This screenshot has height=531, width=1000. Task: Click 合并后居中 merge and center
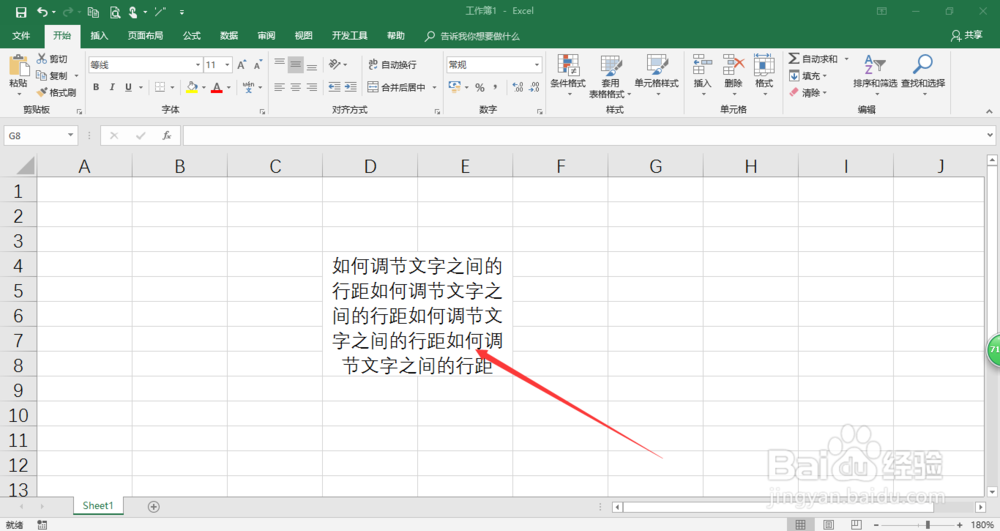click(396, 87)
